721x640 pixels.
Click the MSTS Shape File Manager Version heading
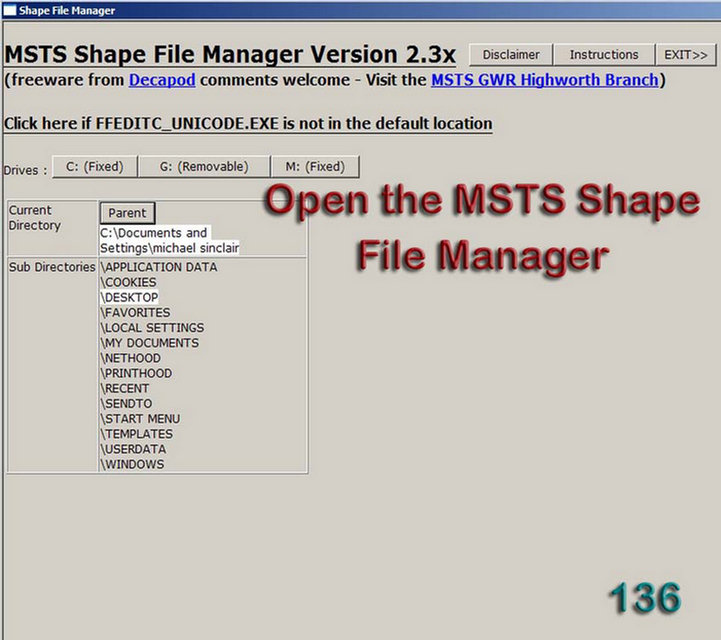coord(230,54)
